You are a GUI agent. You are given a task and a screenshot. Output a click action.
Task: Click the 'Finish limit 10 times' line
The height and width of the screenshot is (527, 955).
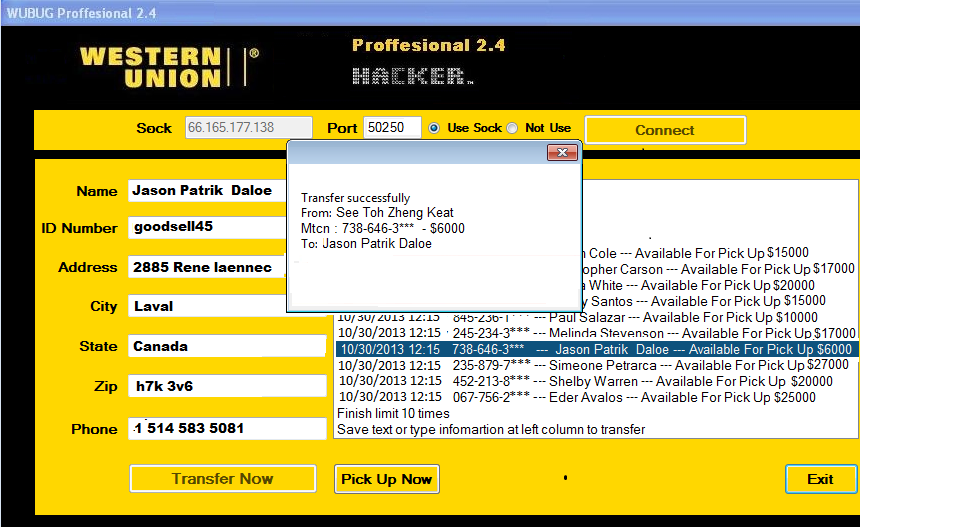[393, 413]
